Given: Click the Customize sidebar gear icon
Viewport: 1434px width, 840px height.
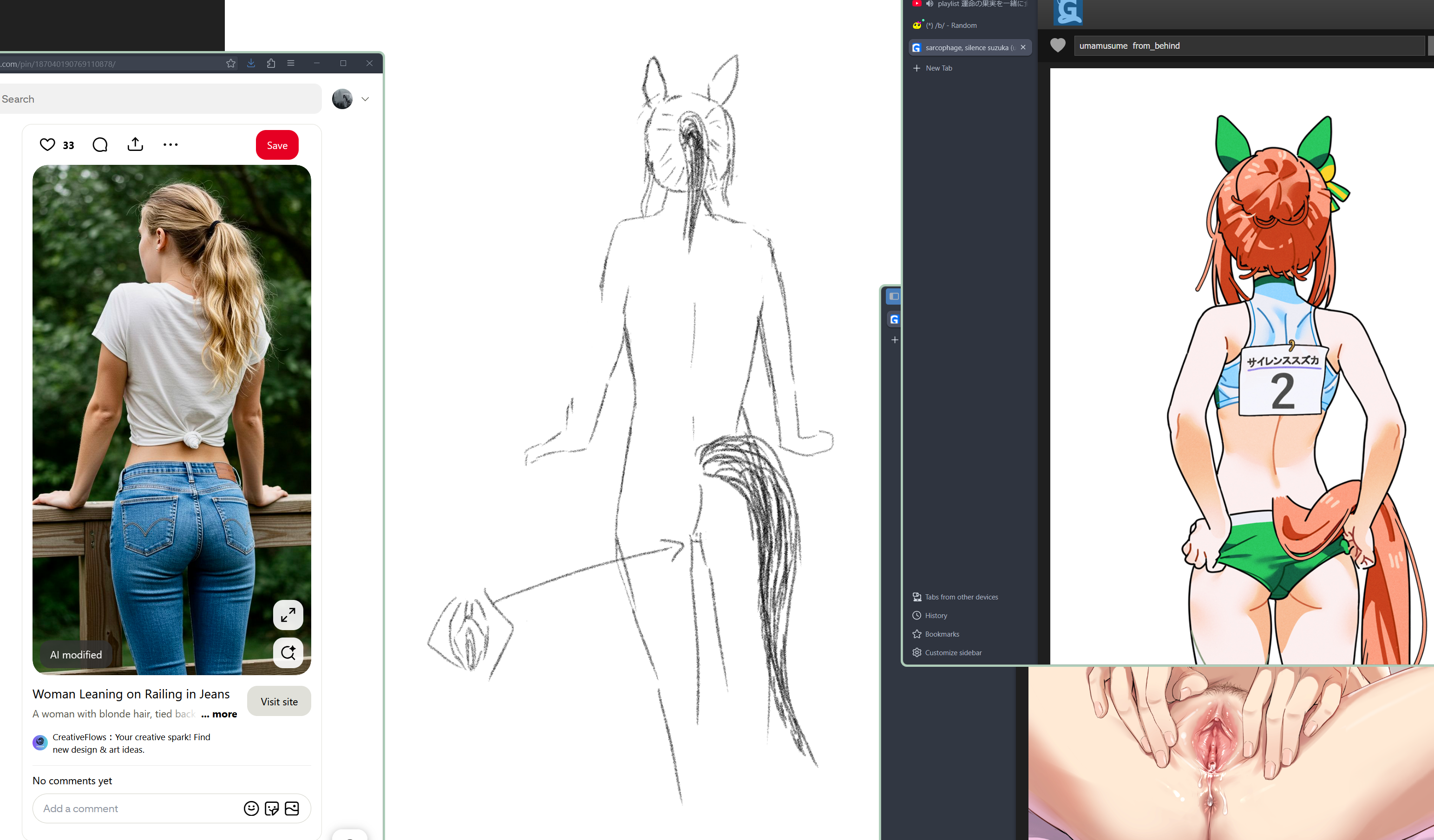Looking at the screenshot, I should [917, 653].
